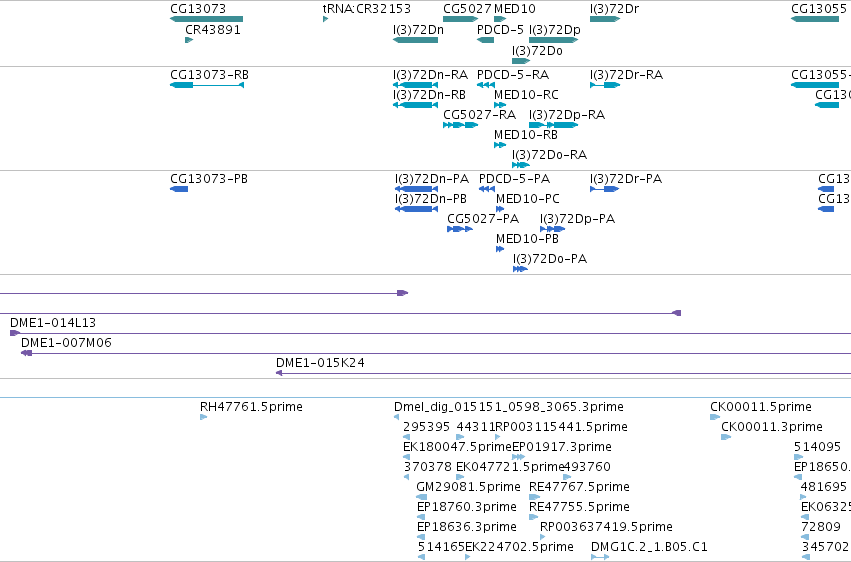Select the CG5027 gene in the top track
851x562 pixels.
point(460,19)
